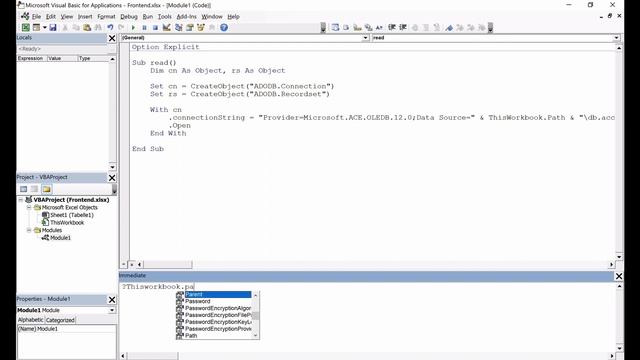
Task: Switch to Full Module View button below code
Action: coord(132,264)
